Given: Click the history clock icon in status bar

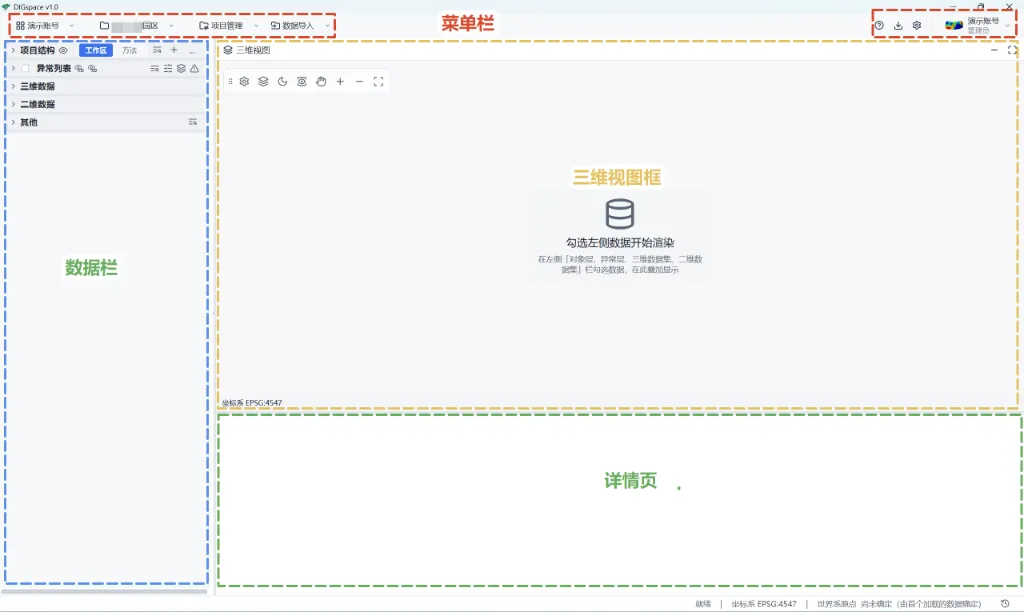Looking at the screenshot, I should click(1005, 604).
